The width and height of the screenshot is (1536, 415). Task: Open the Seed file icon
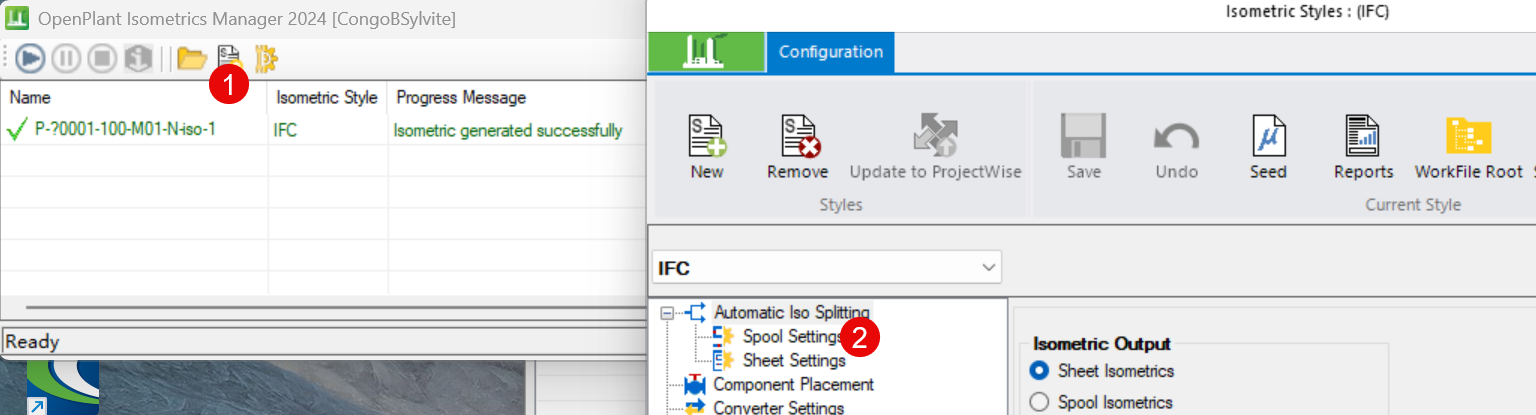(1268, 147)
